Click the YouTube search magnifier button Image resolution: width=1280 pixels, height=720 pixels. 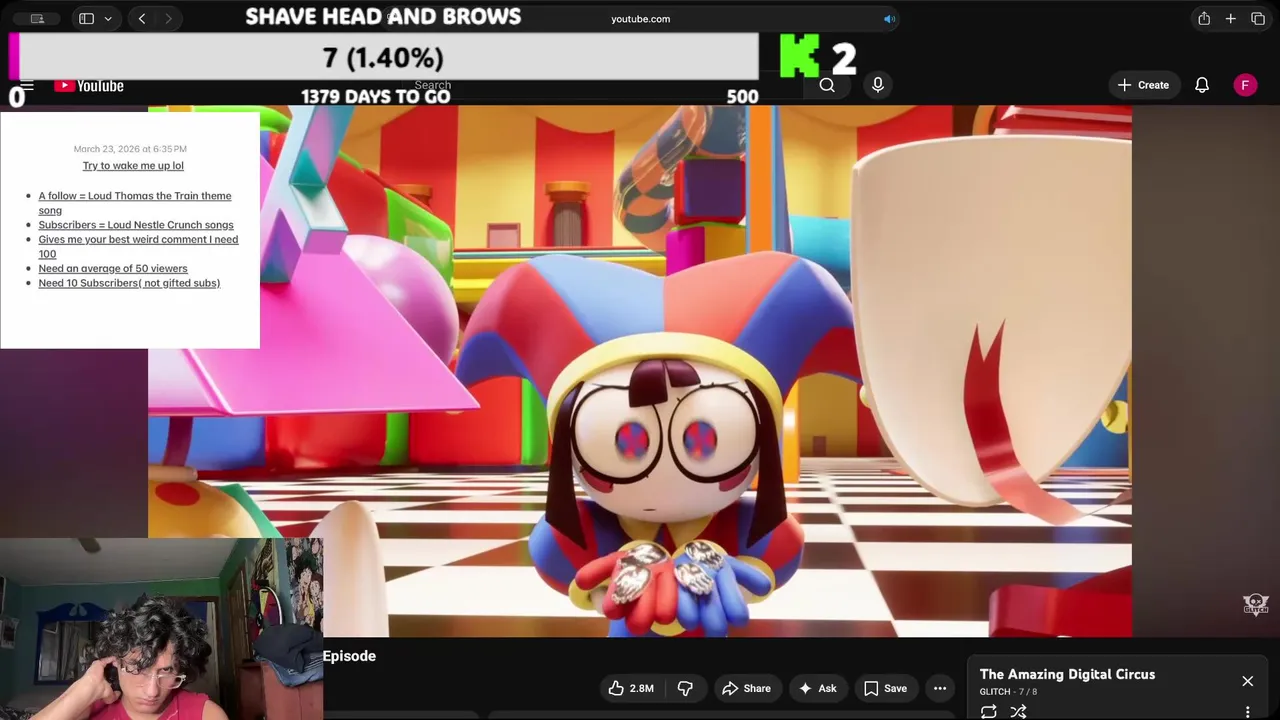(x=827, y=85)
